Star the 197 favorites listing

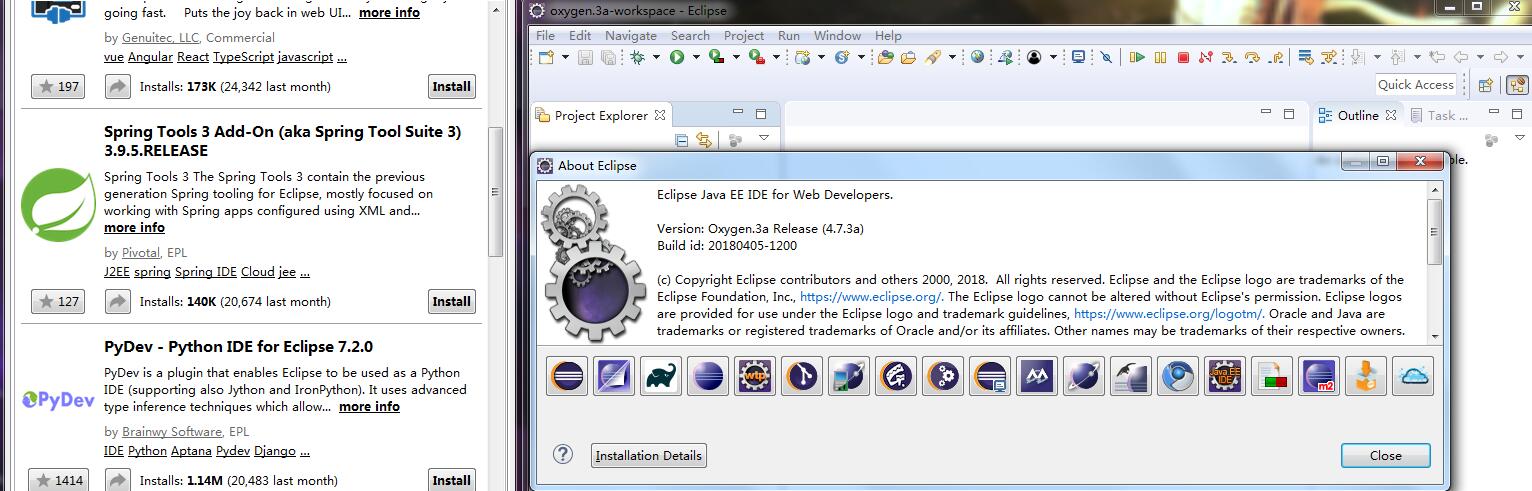57,86
